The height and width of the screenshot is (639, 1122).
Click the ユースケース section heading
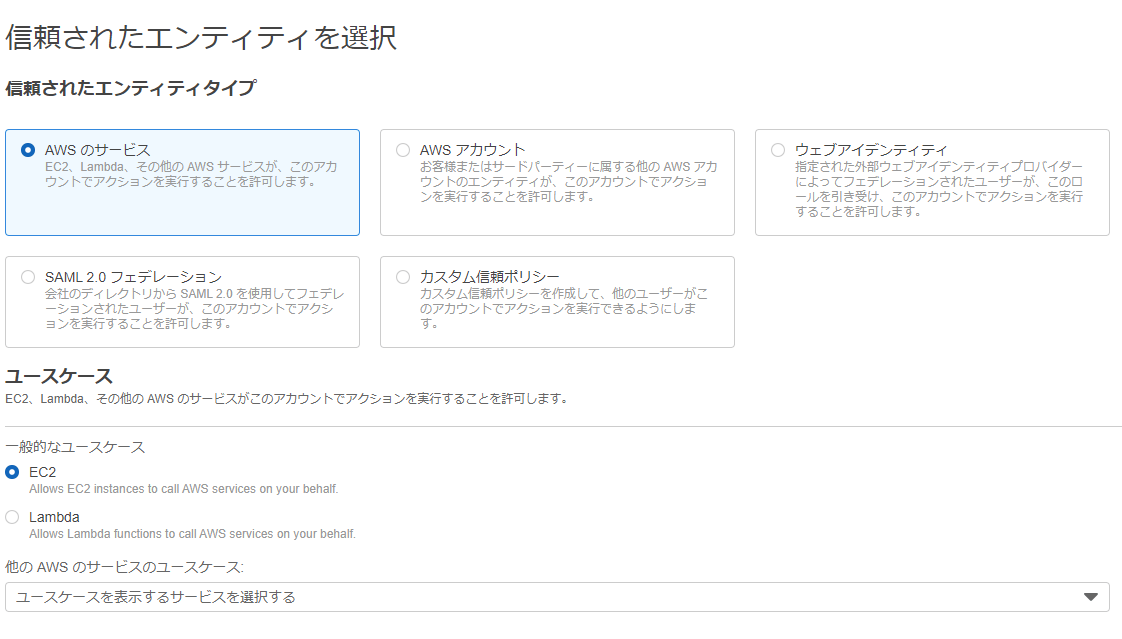59,376
